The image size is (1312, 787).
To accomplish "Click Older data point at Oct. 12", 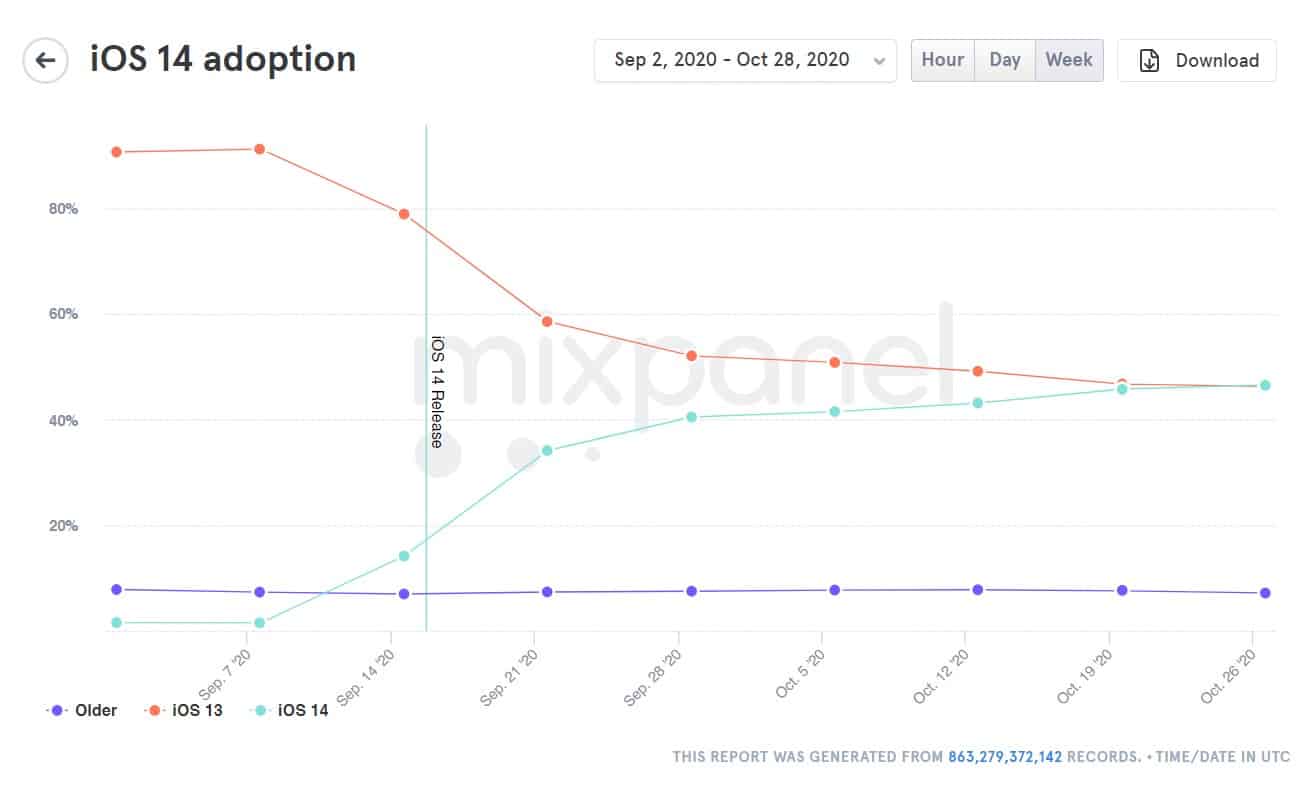I will pyautogui.click(x=977, y=590).
